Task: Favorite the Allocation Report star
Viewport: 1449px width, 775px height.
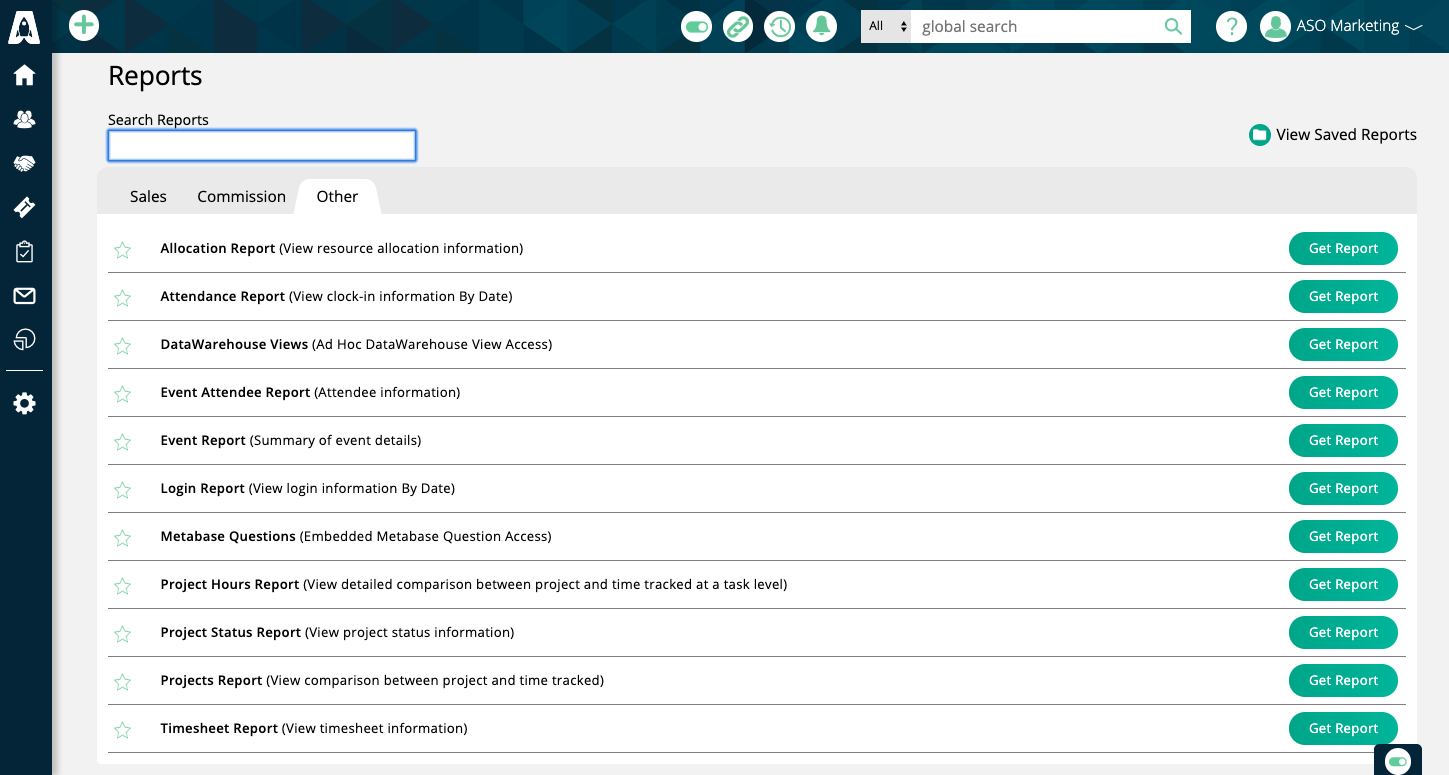Action: (122, 250)
